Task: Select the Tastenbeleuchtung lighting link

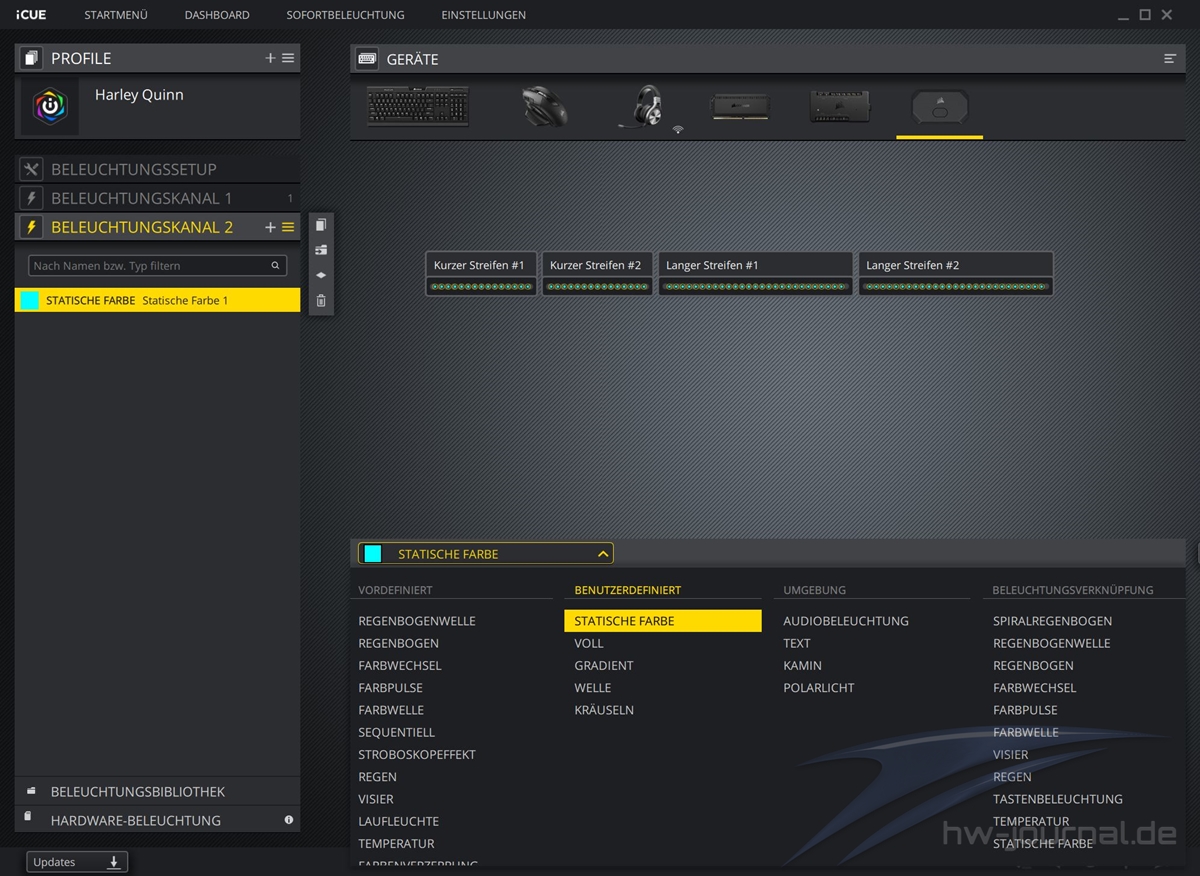Action: (1058, 799)
